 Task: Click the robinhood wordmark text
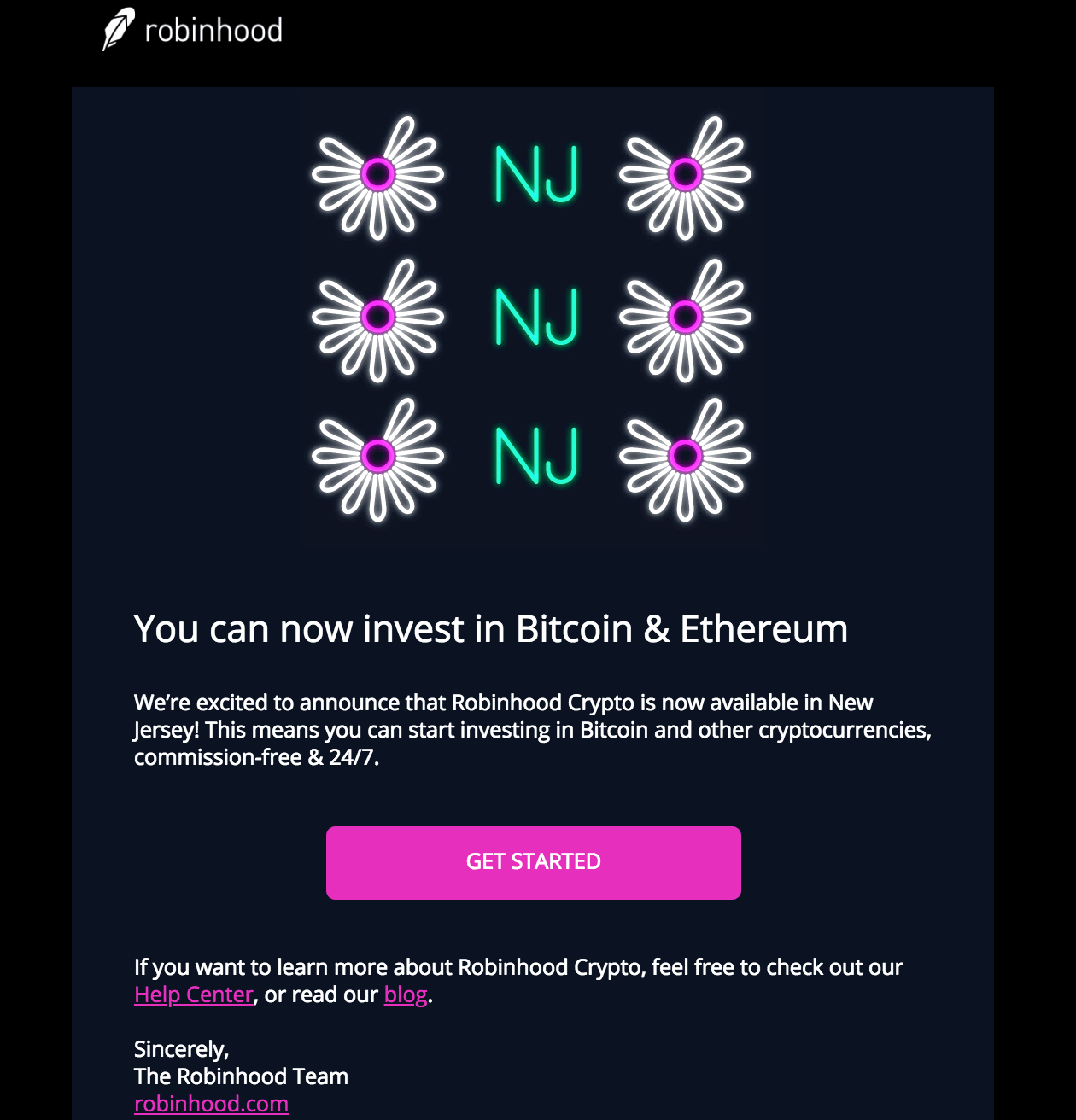213,31
